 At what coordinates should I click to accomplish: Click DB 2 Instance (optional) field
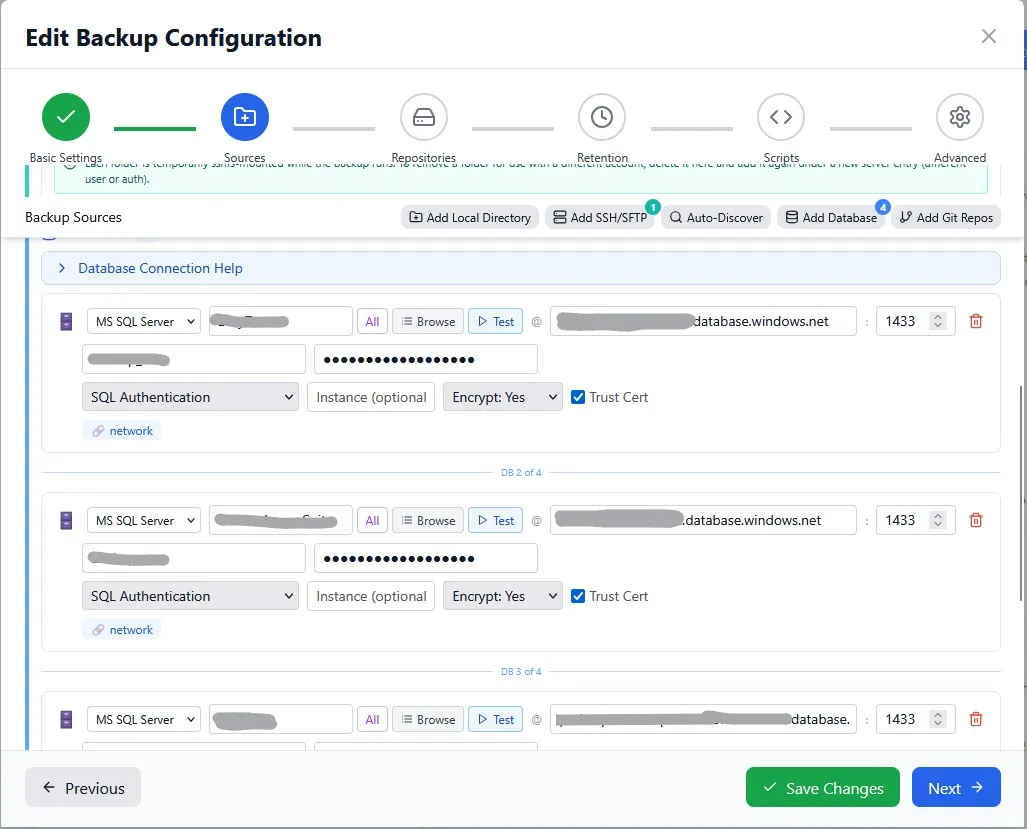point(371,597)
